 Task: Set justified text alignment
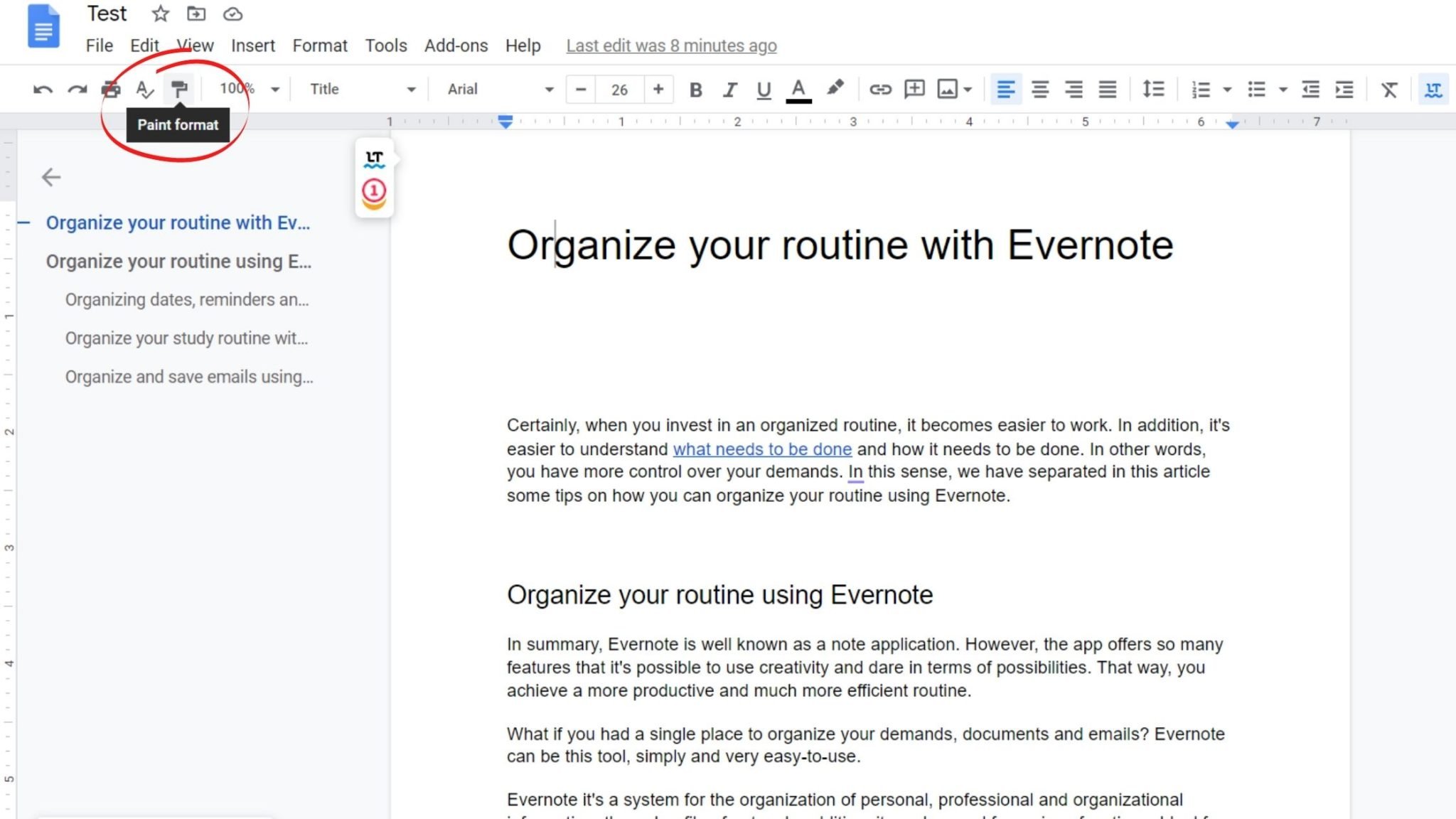[1108, 90]
